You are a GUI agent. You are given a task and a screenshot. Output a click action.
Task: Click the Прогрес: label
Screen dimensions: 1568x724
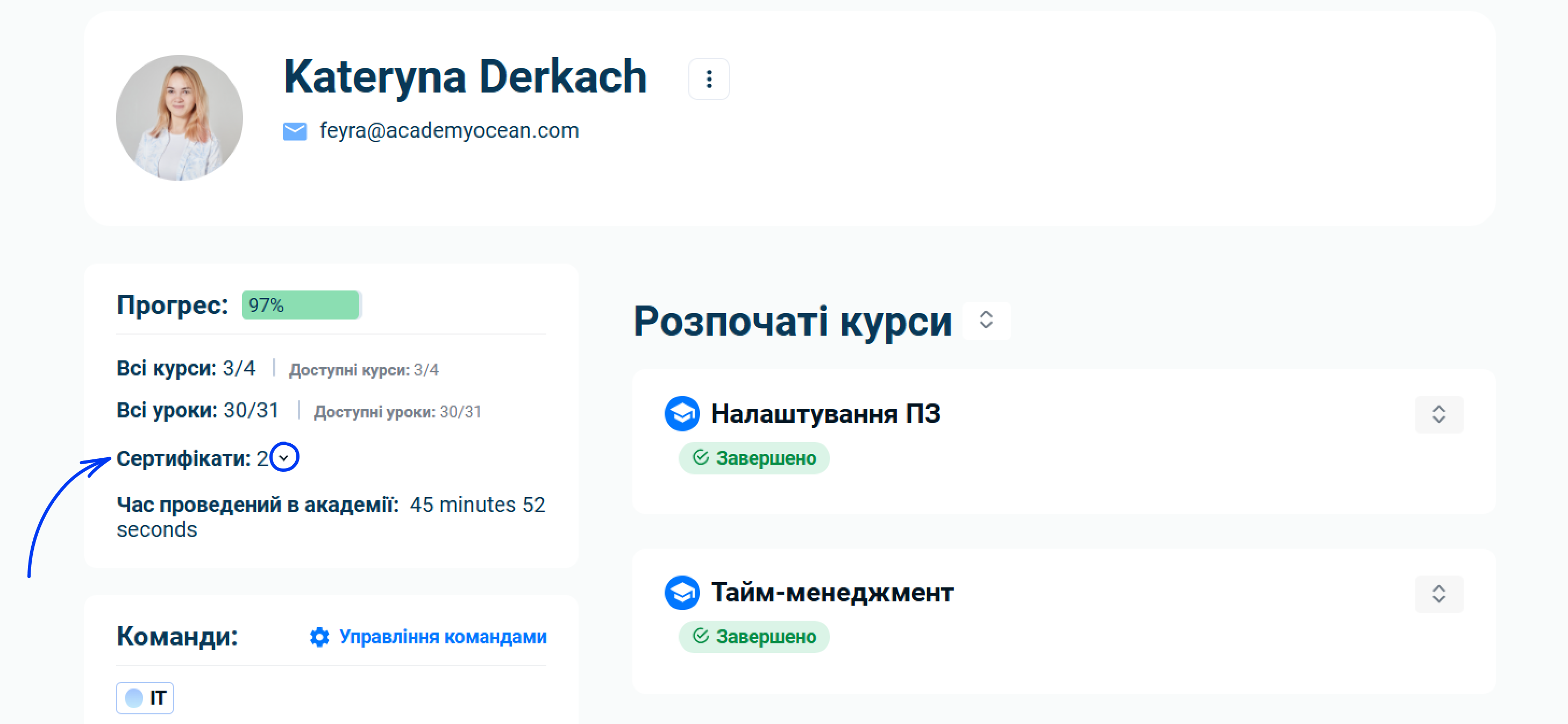click(172, 305)
